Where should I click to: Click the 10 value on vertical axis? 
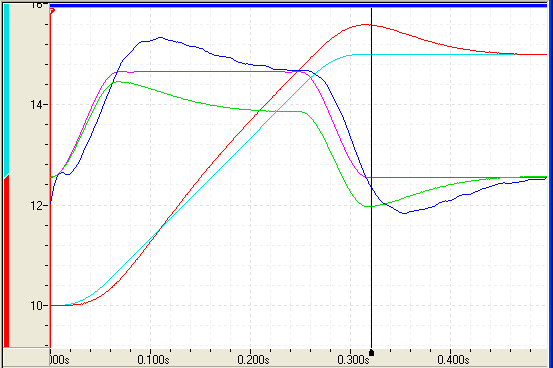(36, 306)
